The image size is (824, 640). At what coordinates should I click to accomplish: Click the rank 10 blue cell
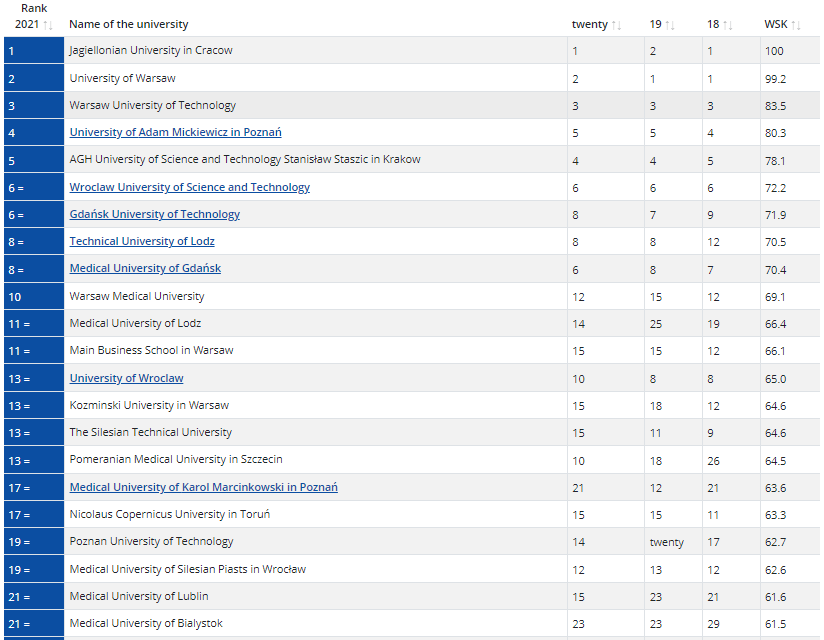33,296
